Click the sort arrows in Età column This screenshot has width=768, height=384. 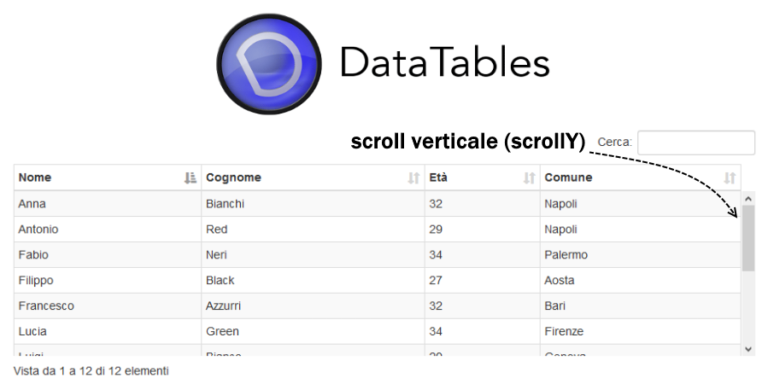click(x=529, y=178)
